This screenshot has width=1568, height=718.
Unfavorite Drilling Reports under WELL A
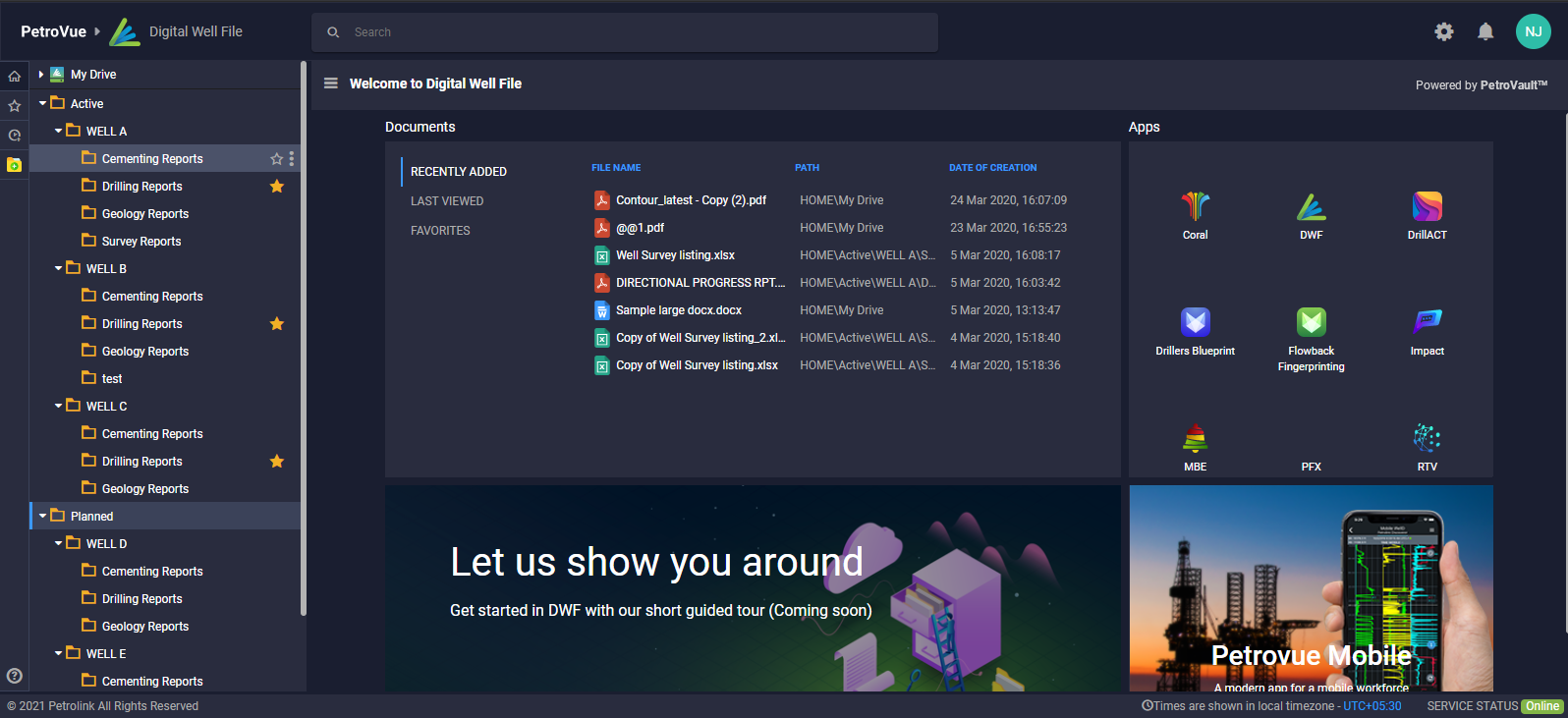coord(277,187)
